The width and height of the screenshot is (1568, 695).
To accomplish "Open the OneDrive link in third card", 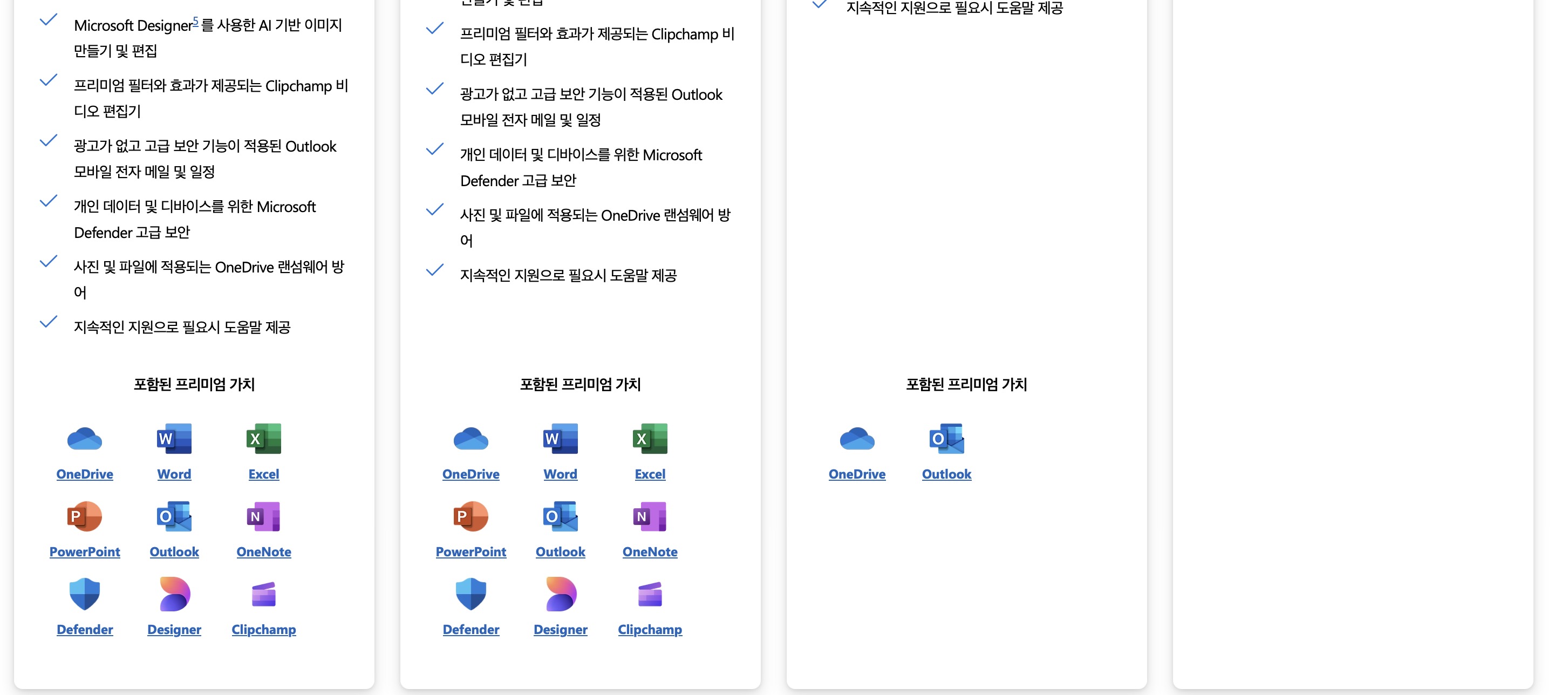I will tap(856, 474).
